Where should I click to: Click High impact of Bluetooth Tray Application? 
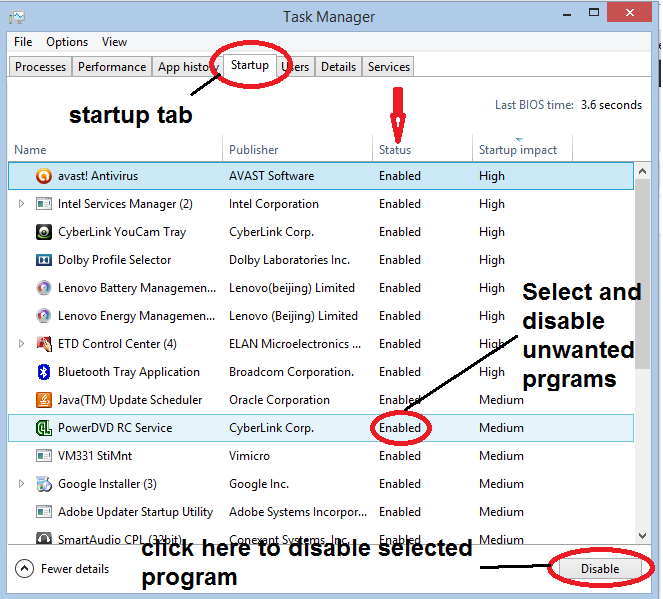click(492, 372)
